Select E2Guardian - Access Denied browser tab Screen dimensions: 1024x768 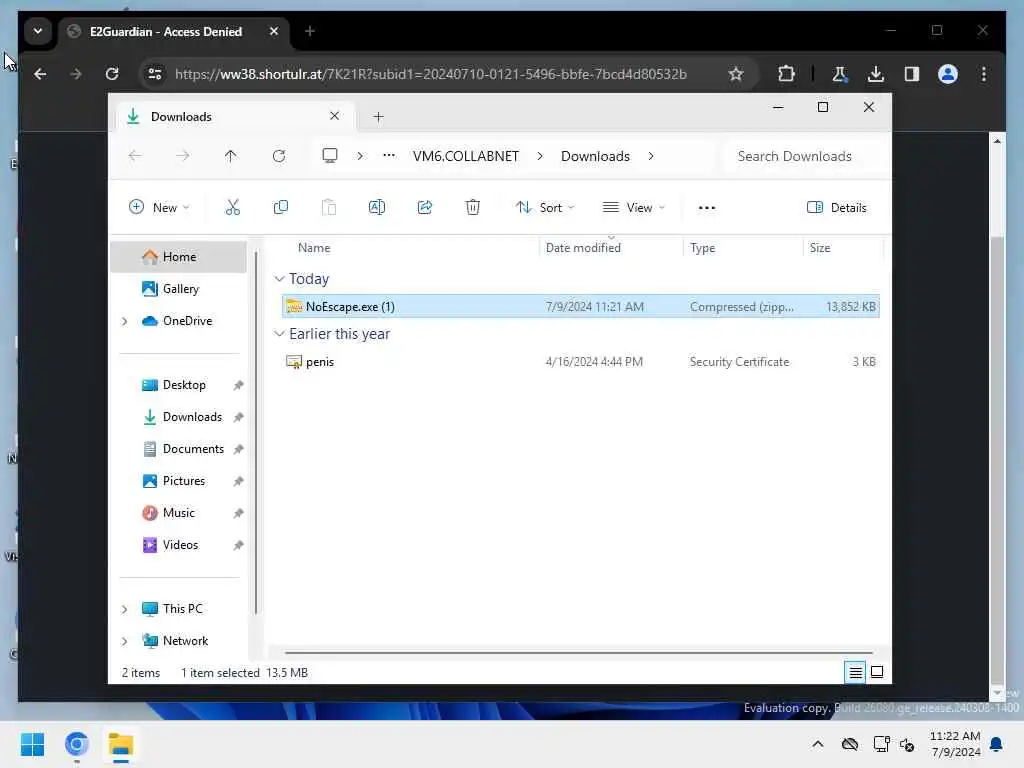coord(174,31)
